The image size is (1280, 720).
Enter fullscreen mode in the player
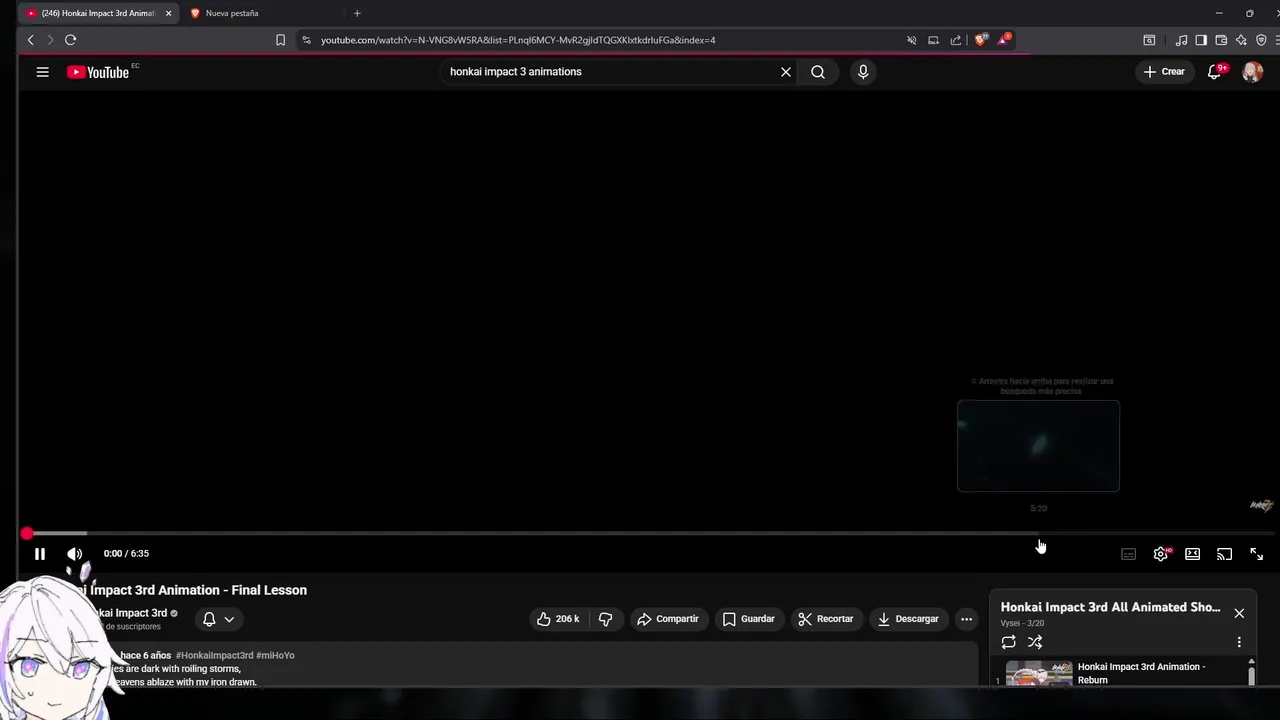(1256, 554)
